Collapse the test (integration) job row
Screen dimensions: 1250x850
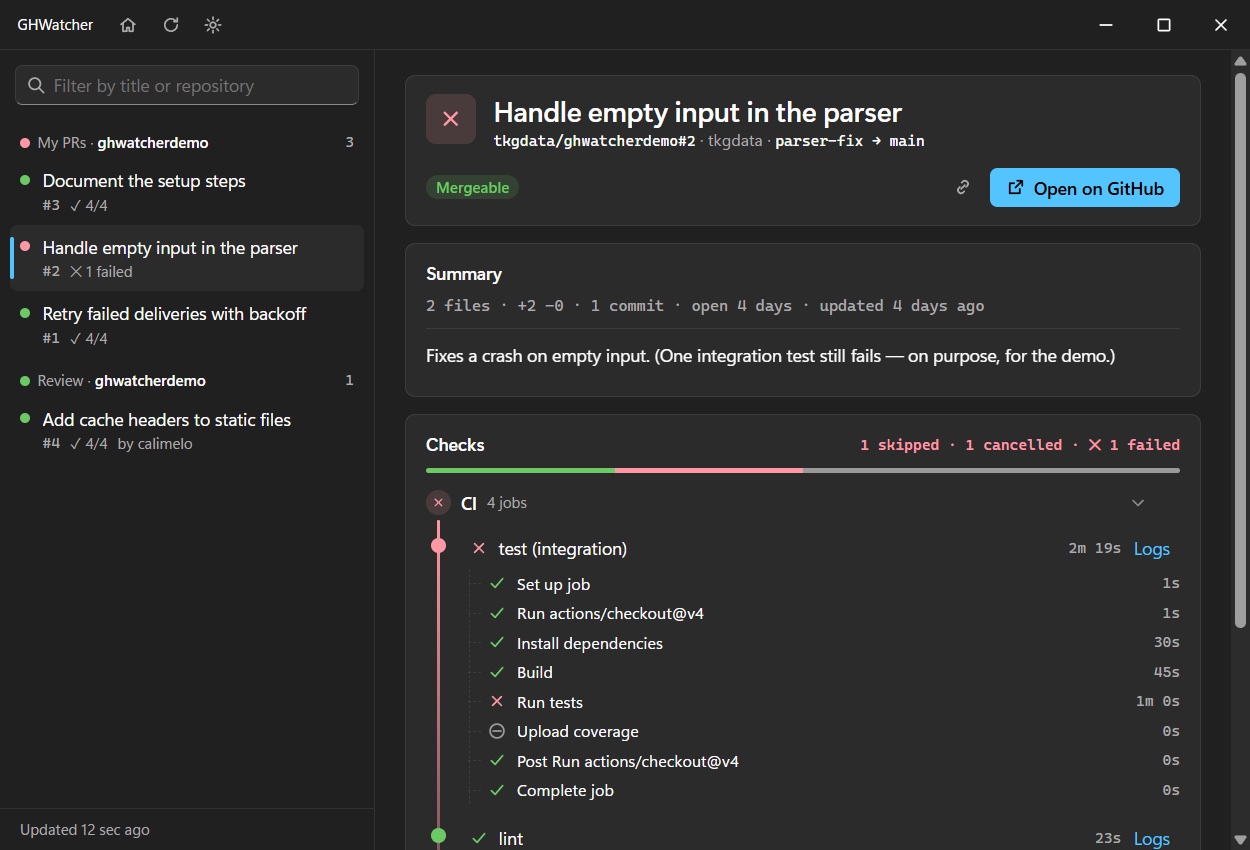point(820,549)
